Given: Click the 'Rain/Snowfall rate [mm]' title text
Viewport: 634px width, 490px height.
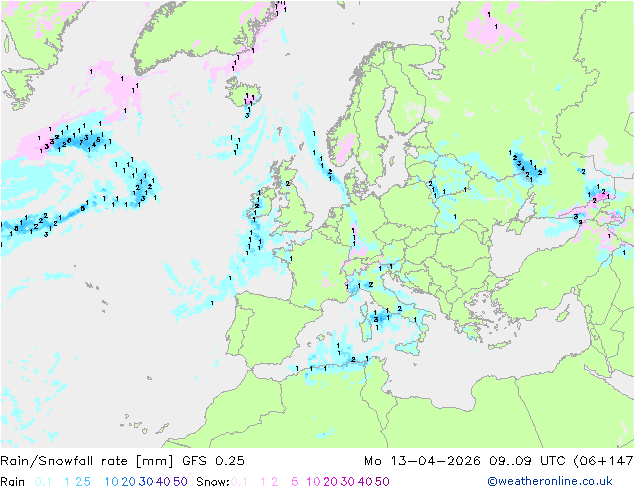Looking at the screenshot, I should pyautogui.click(x=87, y=461).
